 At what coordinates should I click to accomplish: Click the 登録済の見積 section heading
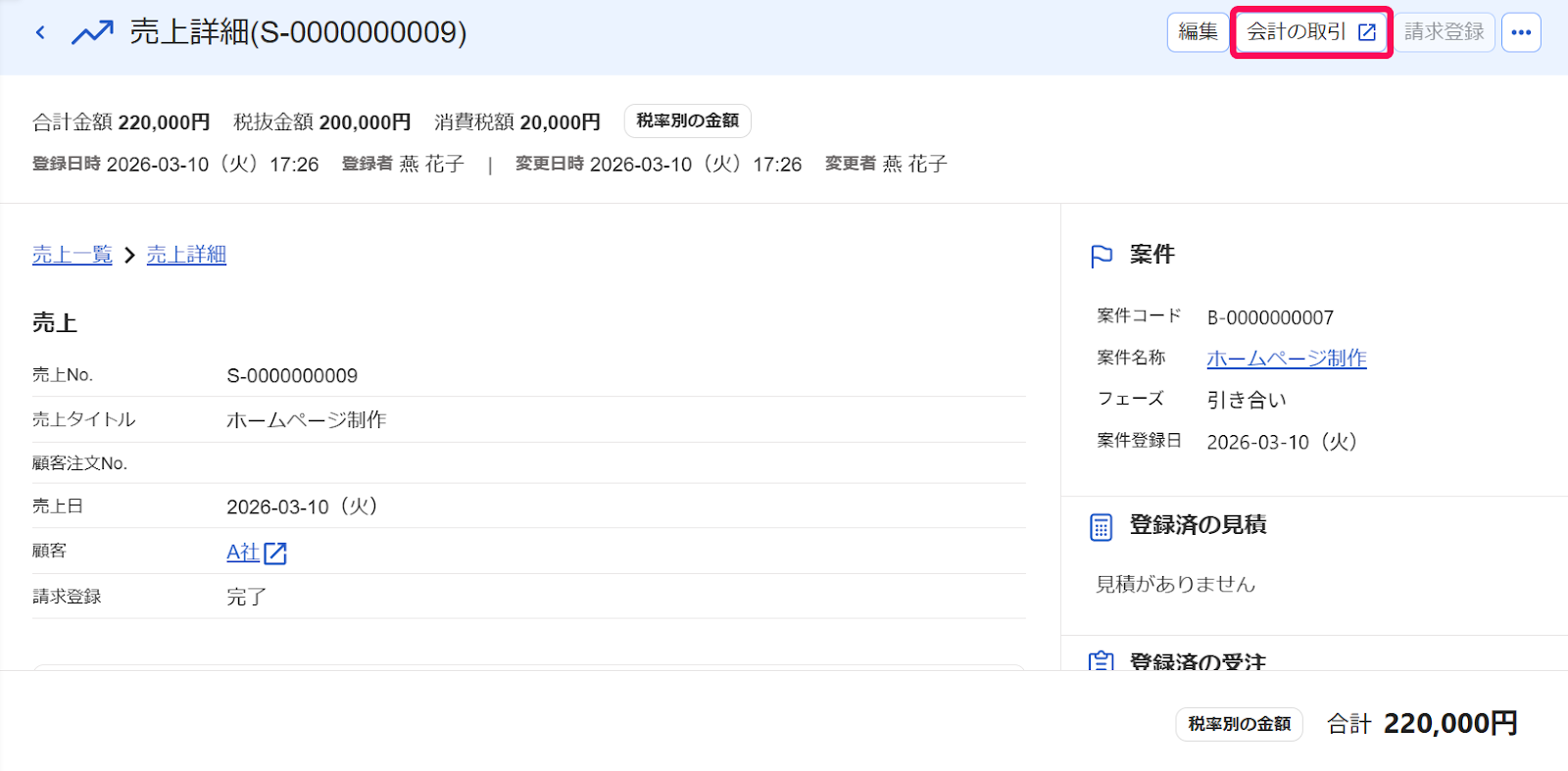1198,525
